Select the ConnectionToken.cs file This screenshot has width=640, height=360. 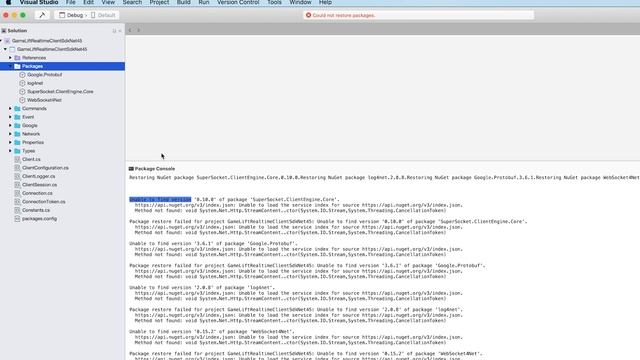click(x=44, y=202)
